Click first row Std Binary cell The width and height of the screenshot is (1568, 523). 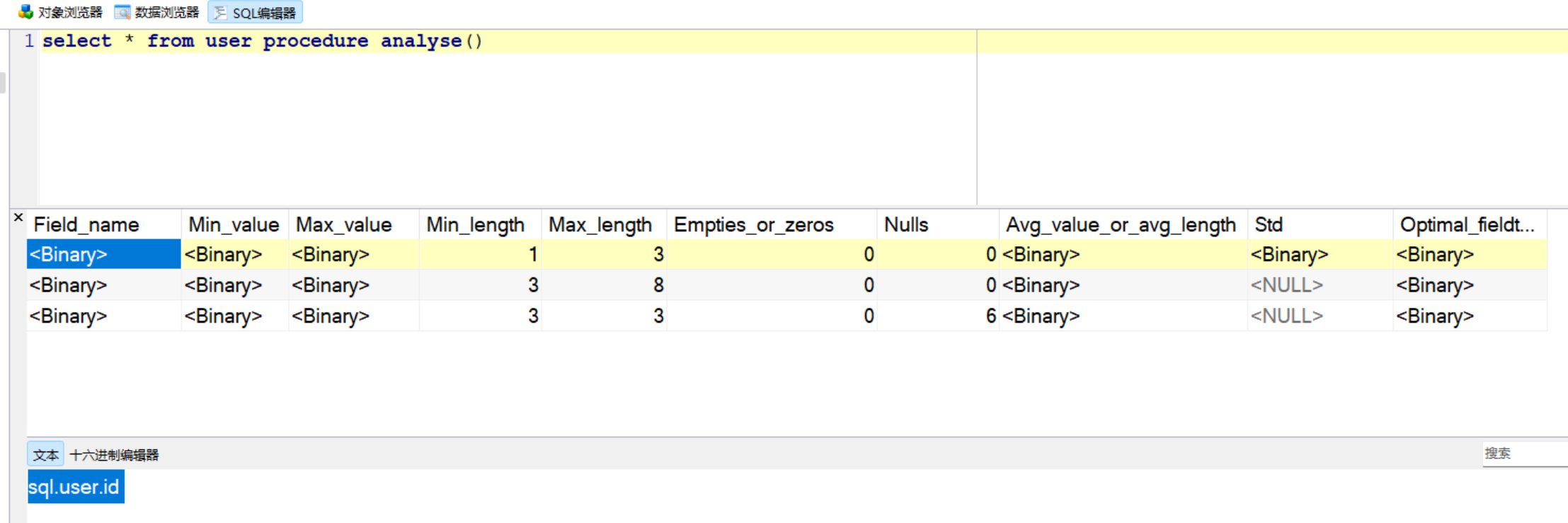1320,254
